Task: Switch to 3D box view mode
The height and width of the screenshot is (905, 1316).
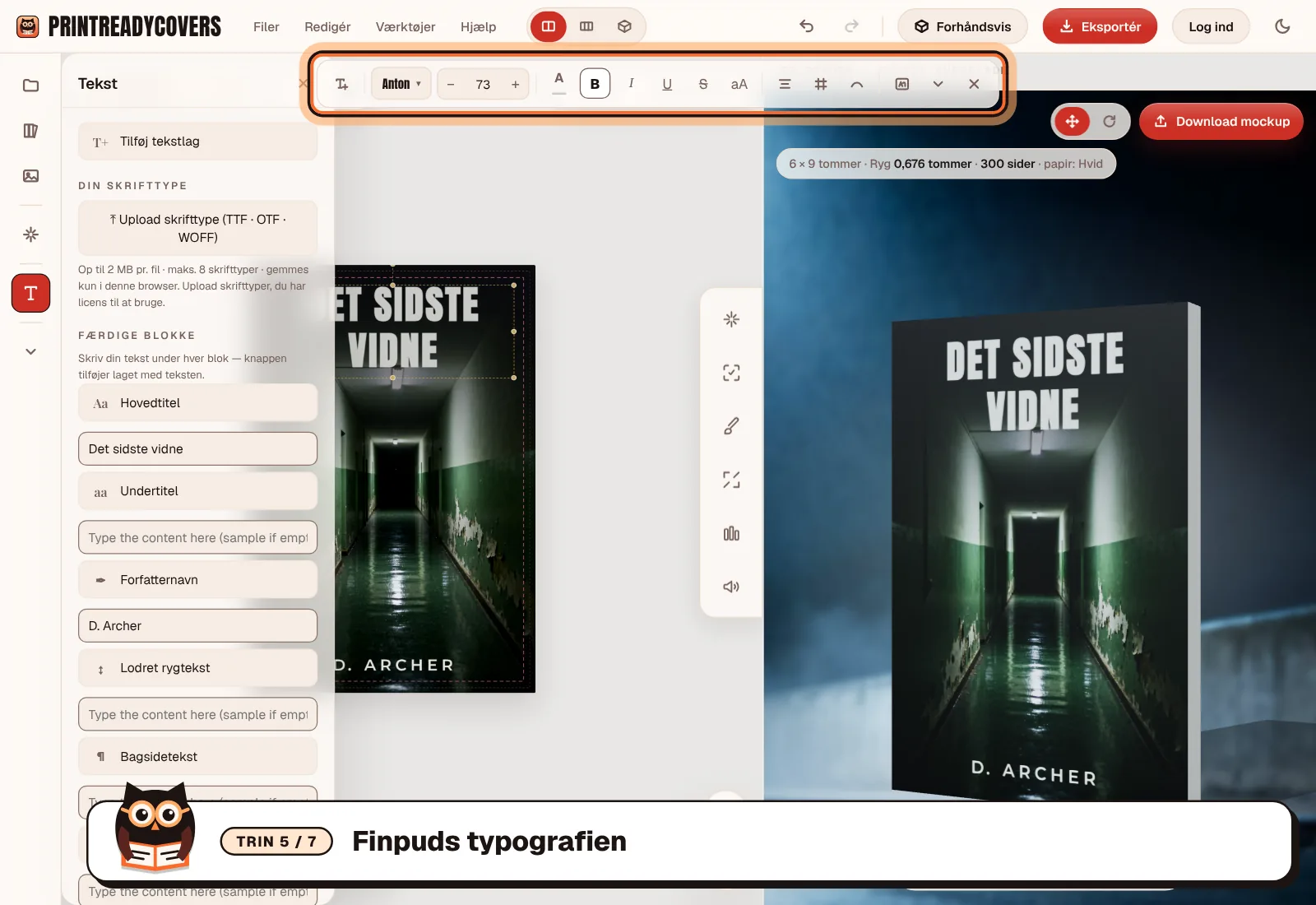Action: coord(624,26)
